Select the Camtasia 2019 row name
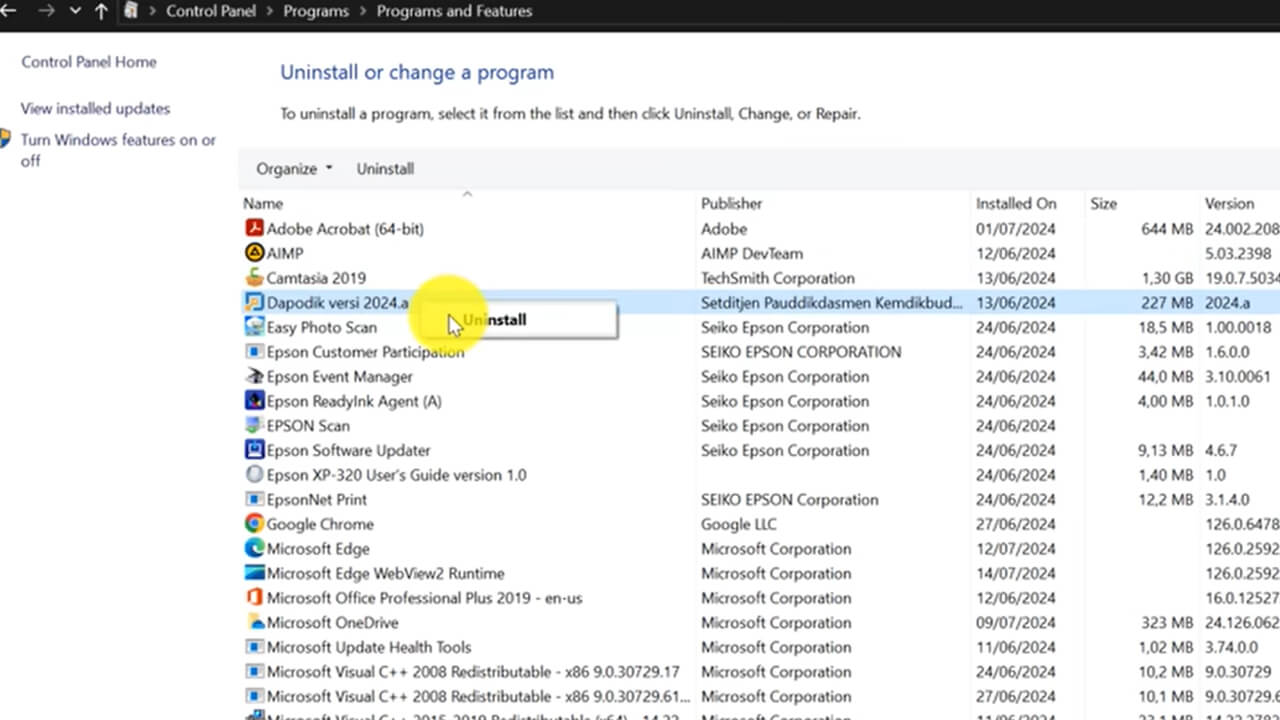The width and height of the screenshot is (1280, 720). click(316, 278)
